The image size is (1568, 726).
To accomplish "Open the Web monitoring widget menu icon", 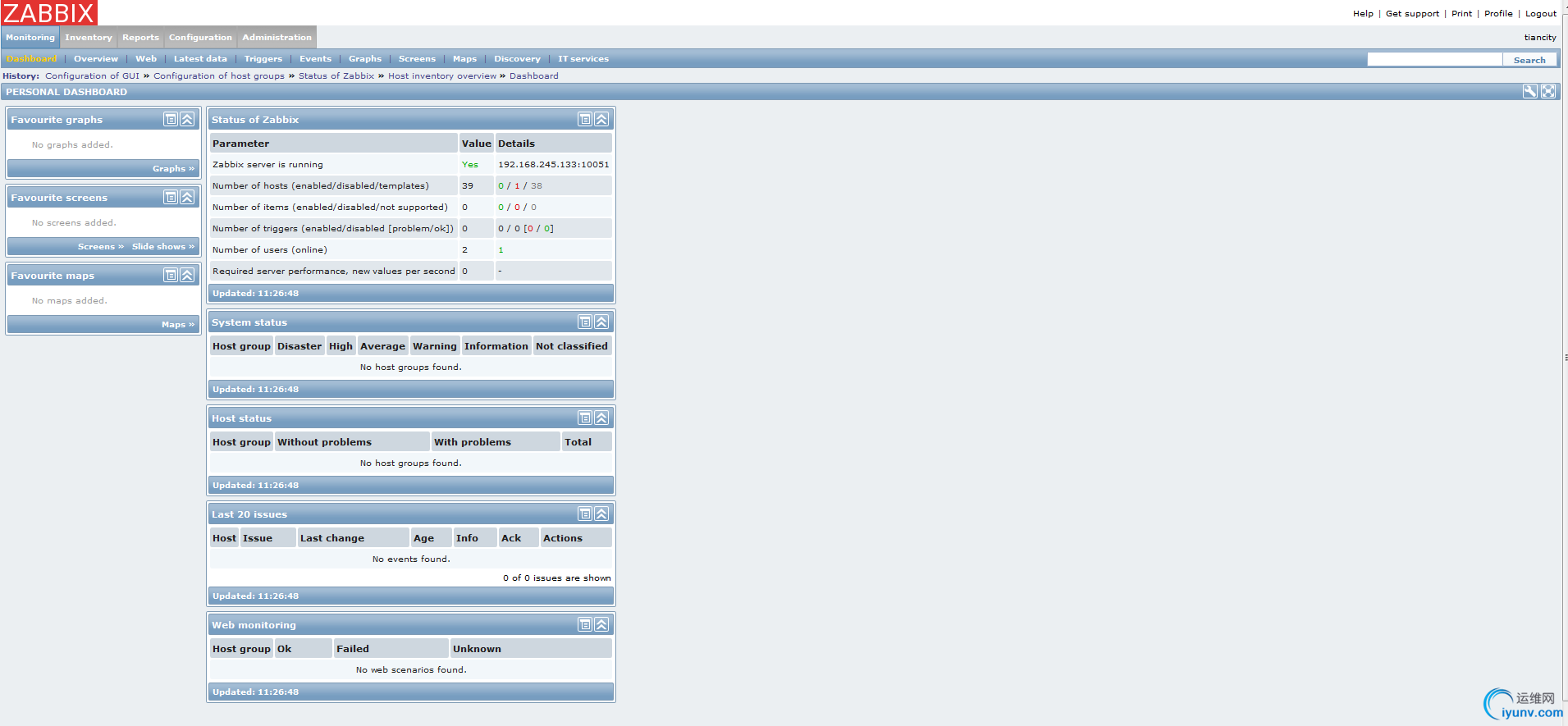I will click(585, 625).
